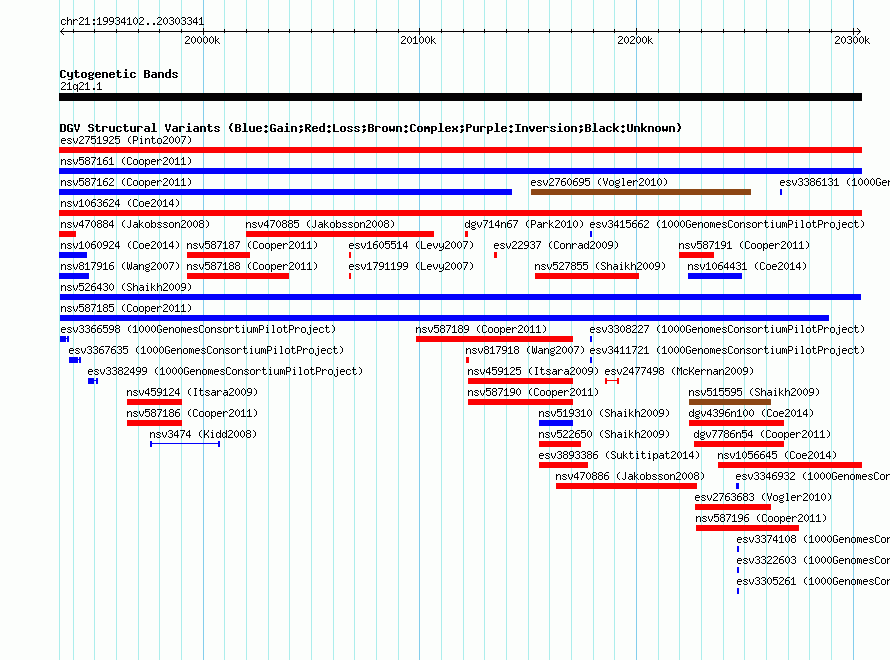Screen dimensions: 890x660
Task: Click the nsv817918 (Wang2007) label
Action: coord(524,350)
